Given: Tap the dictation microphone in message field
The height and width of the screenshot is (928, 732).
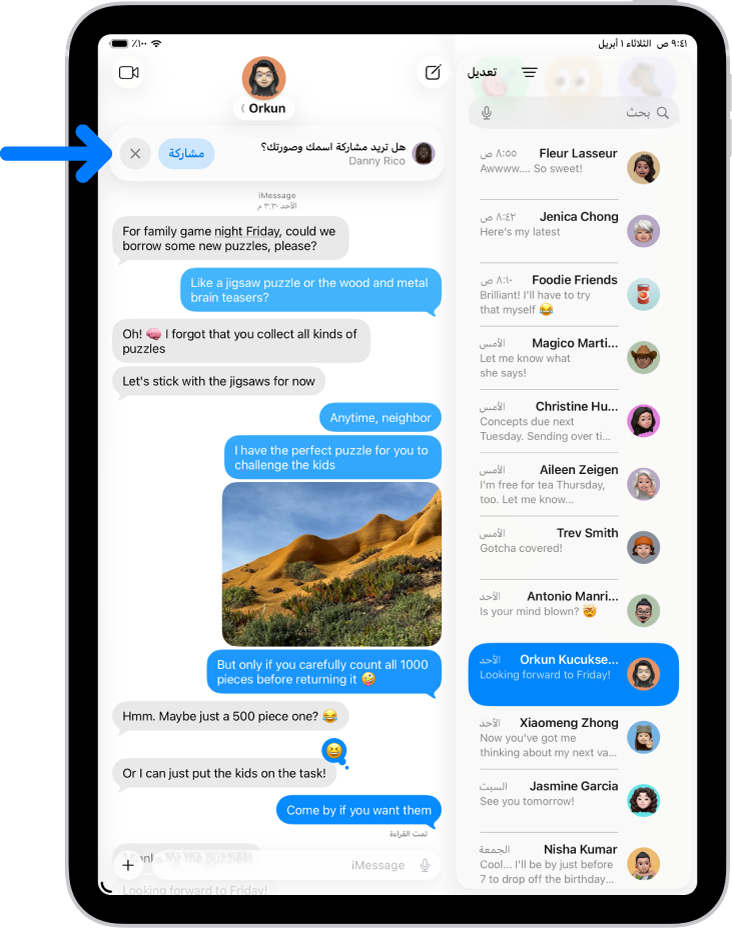Looking at the screenshot, I should (x=425, y=865).
